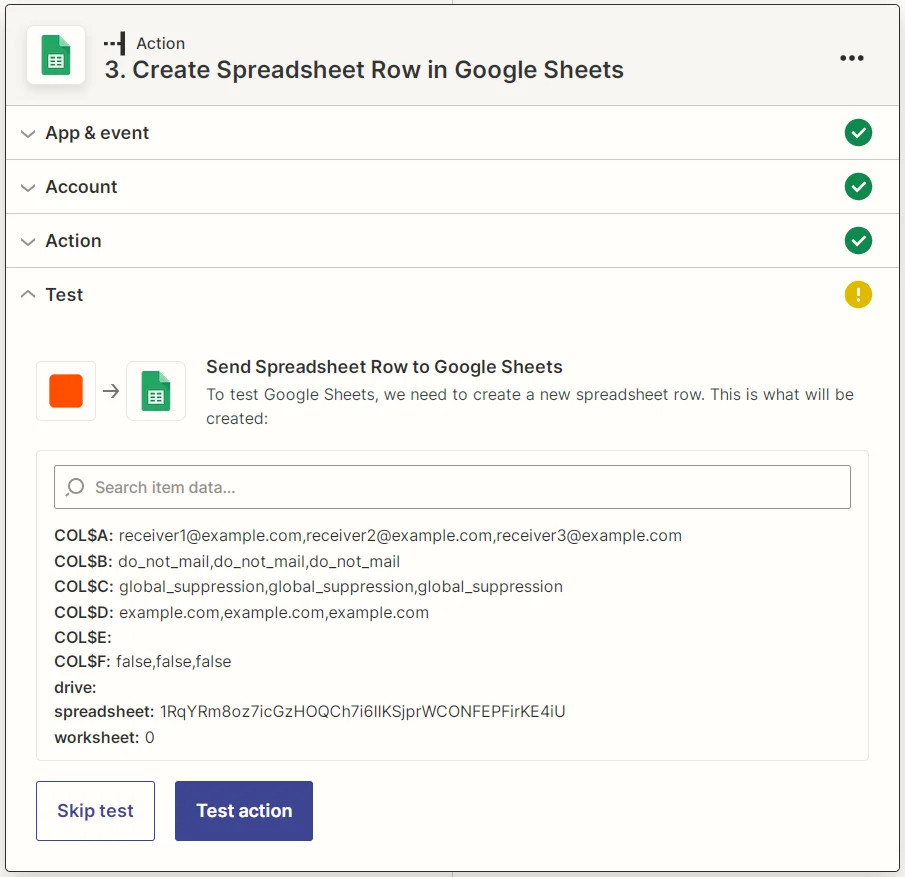Open the three-dot step options menu
Image resolution: width=905 pixels, height=877 pixels.
tap(852, 57)
